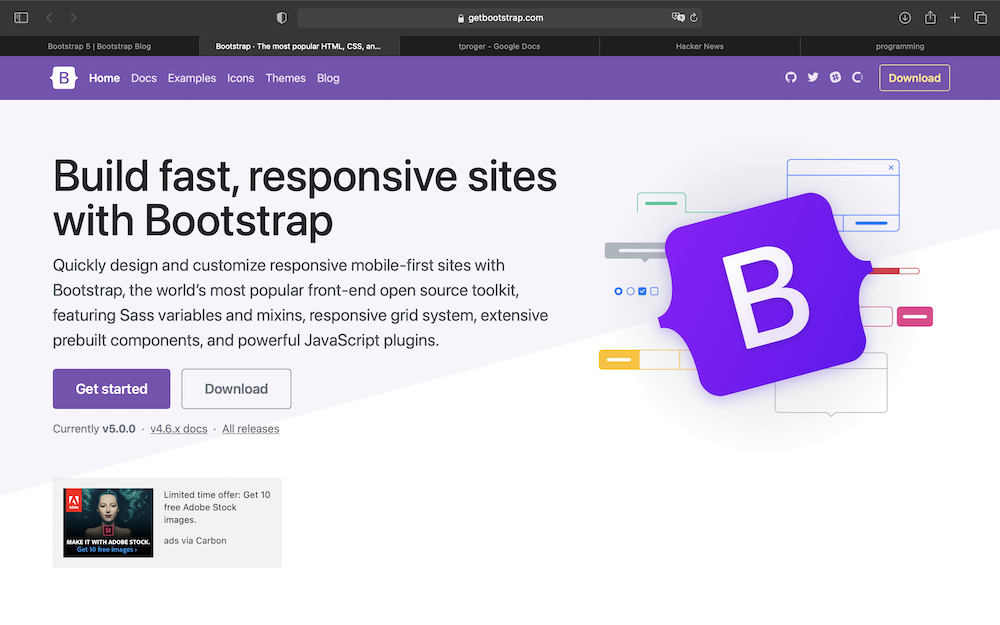Switch to tproger Google Docs tab

499,46
